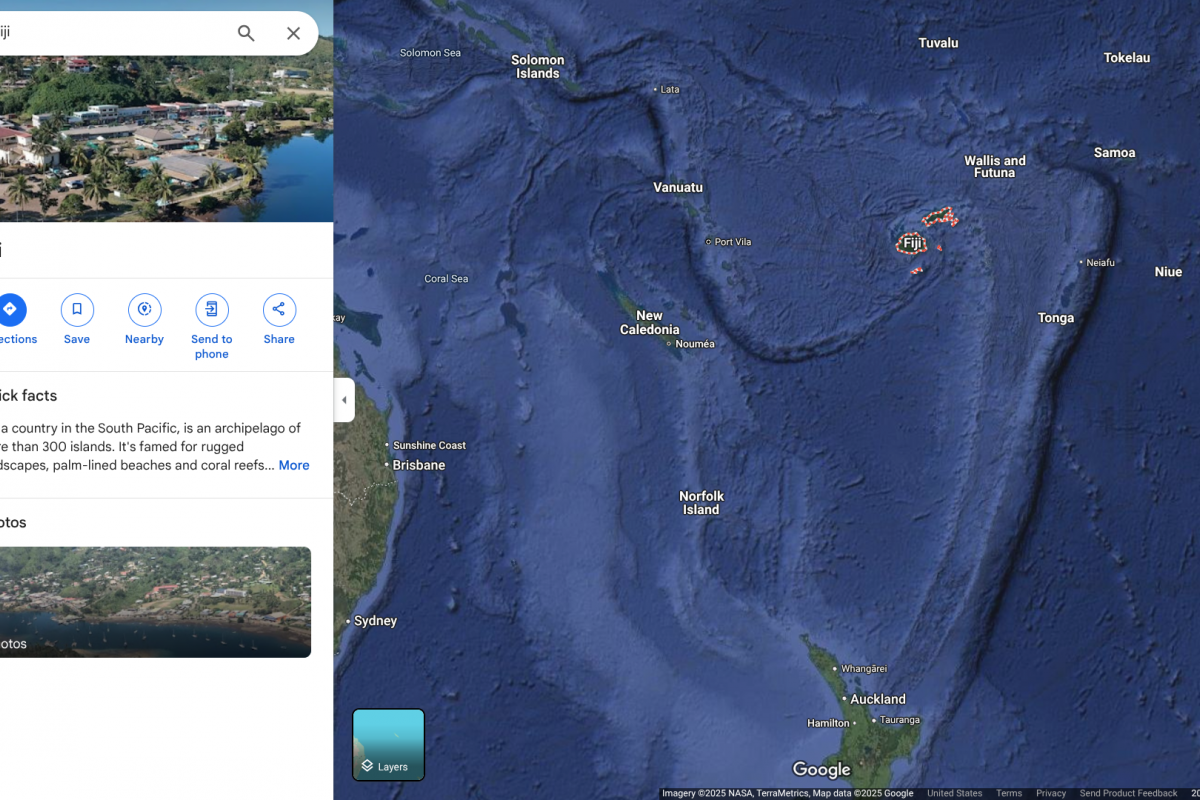Send Fiji location to phone
Viewport: 1200px width, 800px height.
211,310
